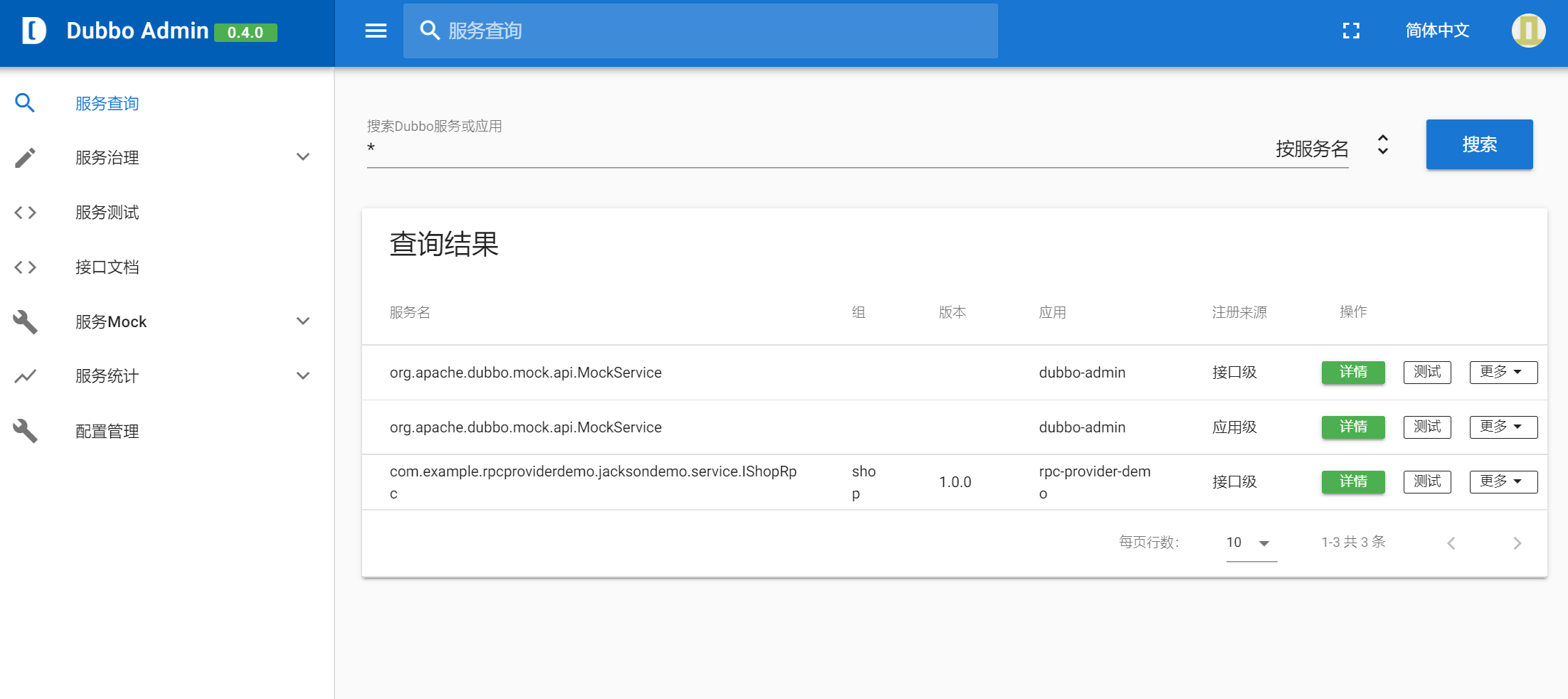Viewport: 1568px width, 699px height.
Task: Open rows-per-page dropdown showing 10
Action: click(1251, 543)
